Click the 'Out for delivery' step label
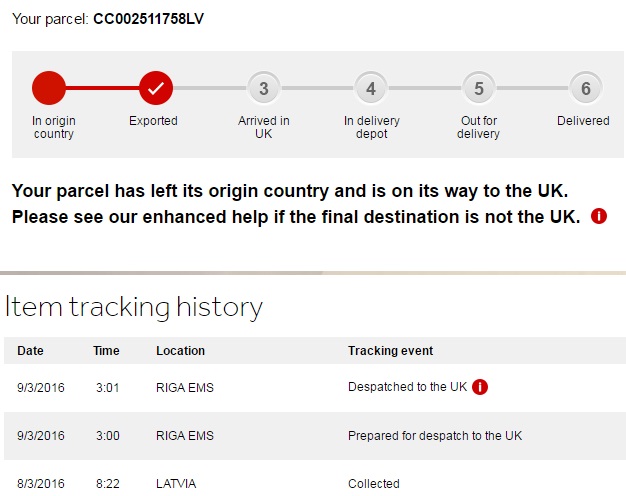The height and width of the screenshot is (496, 626). [479, 127]
